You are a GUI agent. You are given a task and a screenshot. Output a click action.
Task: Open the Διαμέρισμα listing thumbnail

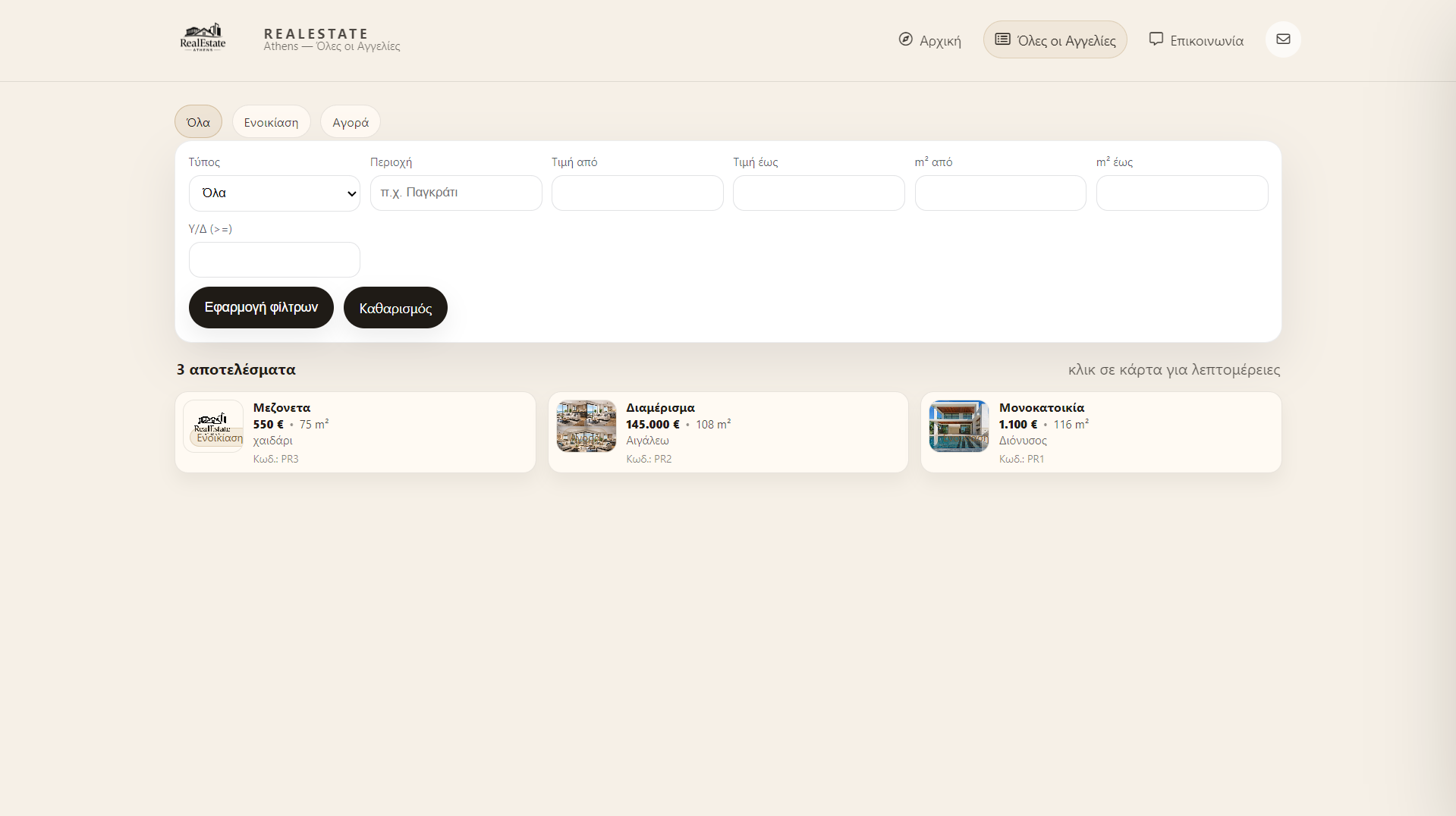click(586, 426)
